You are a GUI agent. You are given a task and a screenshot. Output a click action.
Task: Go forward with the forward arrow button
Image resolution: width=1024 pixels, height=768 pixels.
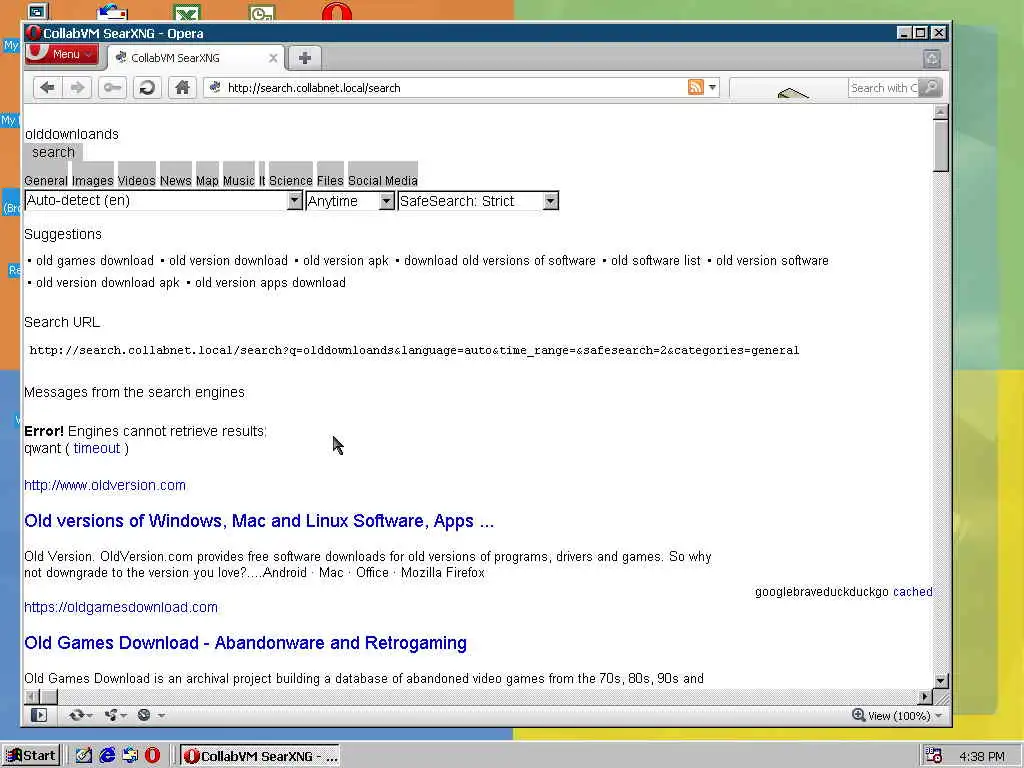pyautogui.click(x=77, y=88)
